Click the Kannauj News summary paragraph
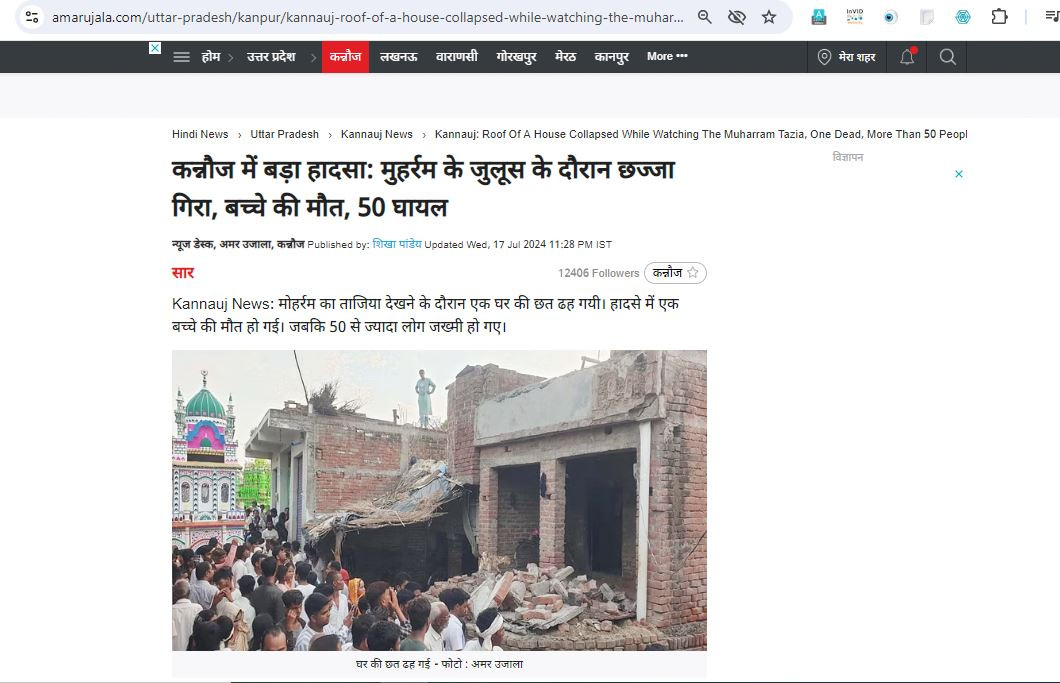The width and height of the screenshot is (1060, 683). tap(425, 314)
